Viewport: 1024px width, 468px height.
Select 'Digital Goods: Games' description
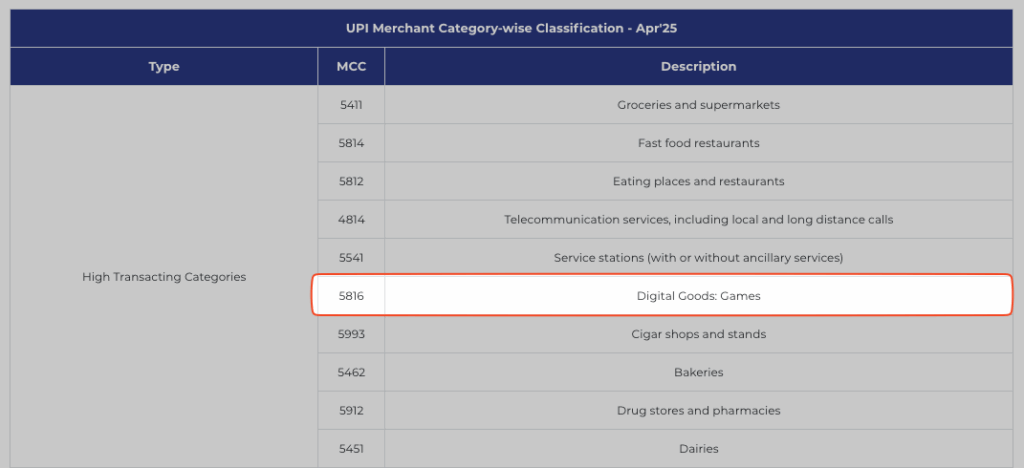[698, 296]
